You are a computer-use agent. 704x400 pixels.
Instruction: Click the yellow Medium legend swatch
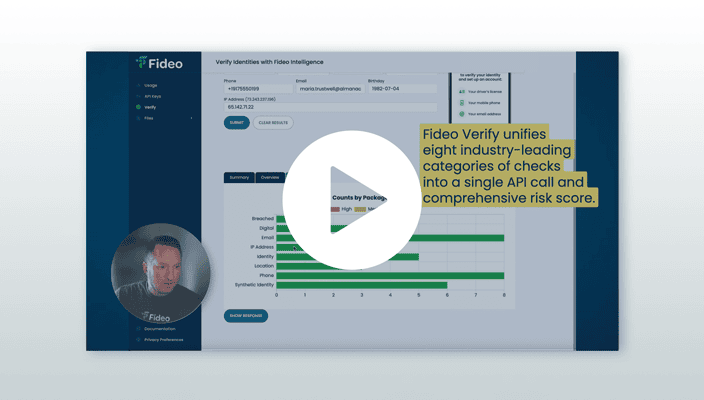(360, 209)
